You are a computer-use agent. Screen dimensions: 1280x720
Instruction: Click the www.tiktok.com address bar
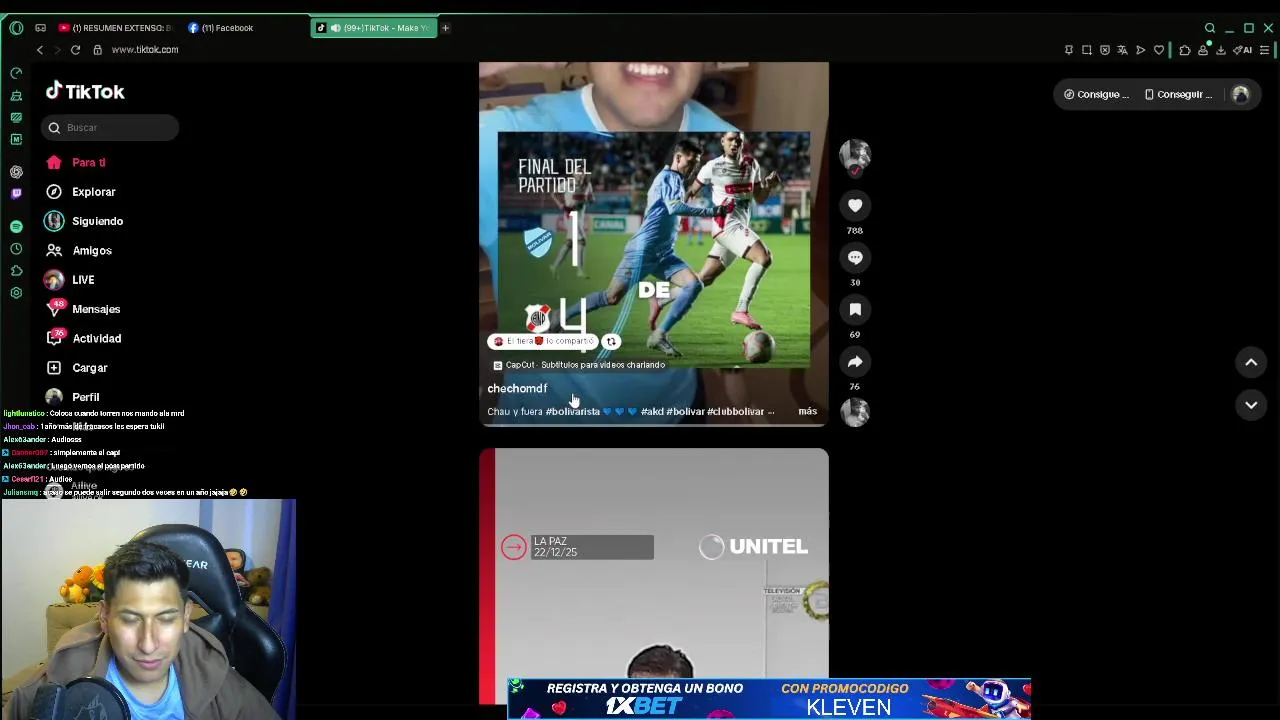click(x=145, y=50)
